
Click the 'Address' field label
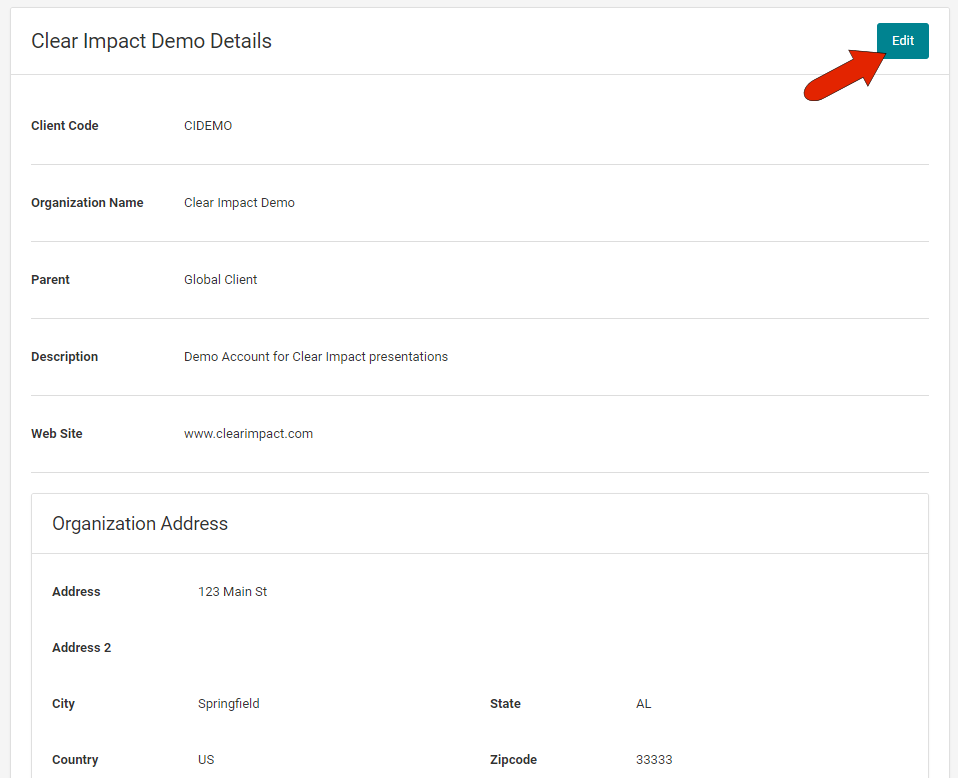pyautogui.click(x=76, y=592)
